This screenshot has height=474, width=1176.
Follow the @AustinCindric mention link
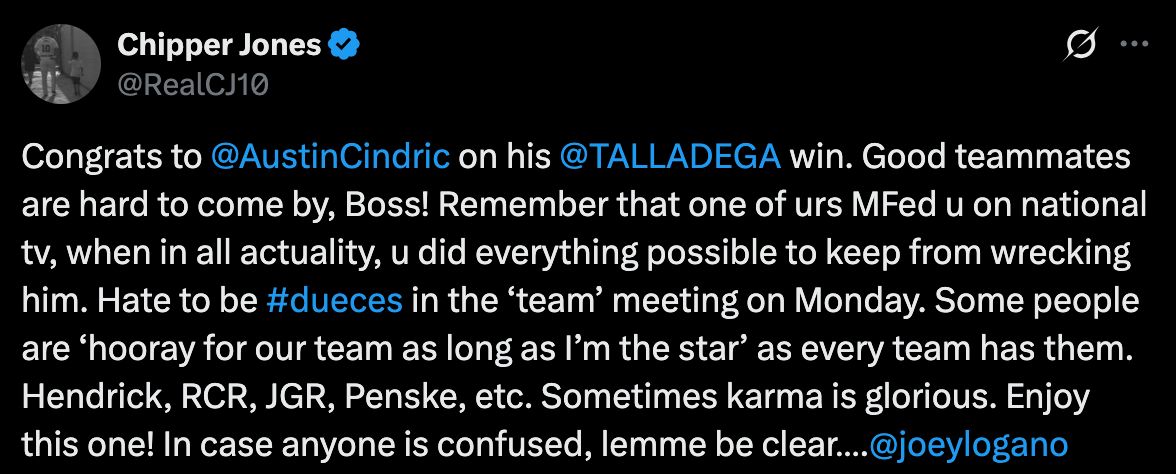click(330, 158)
